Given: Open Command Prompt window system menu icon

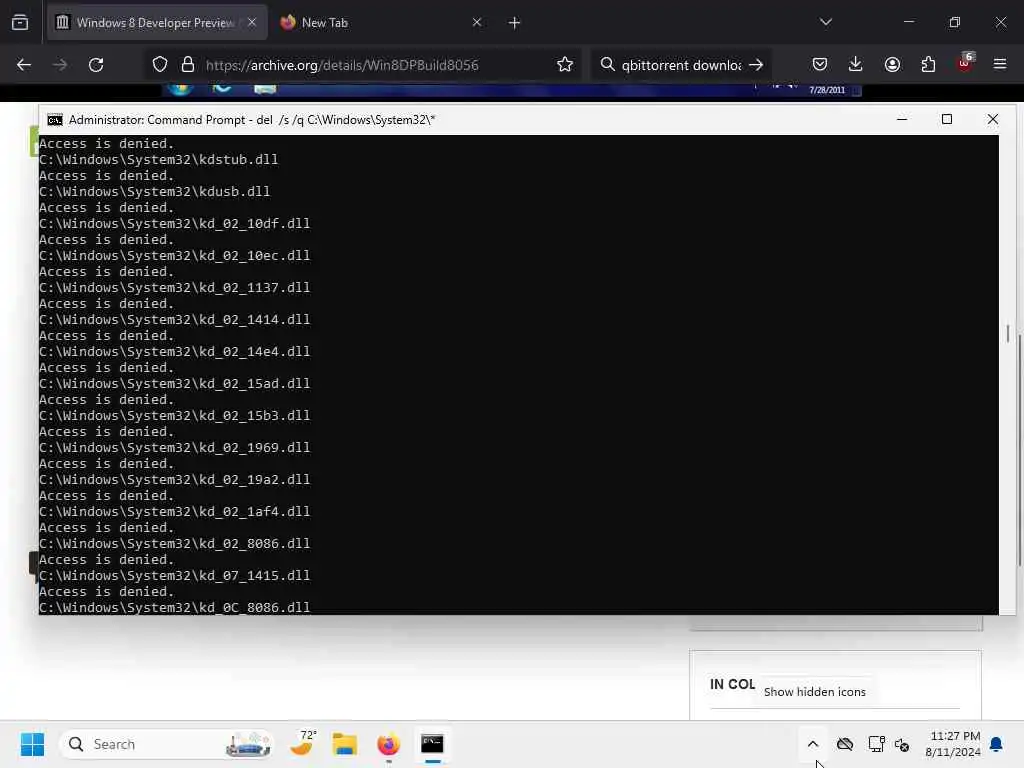Looking at the screenshot, I should pyautogui.click(x=55, y=120).
